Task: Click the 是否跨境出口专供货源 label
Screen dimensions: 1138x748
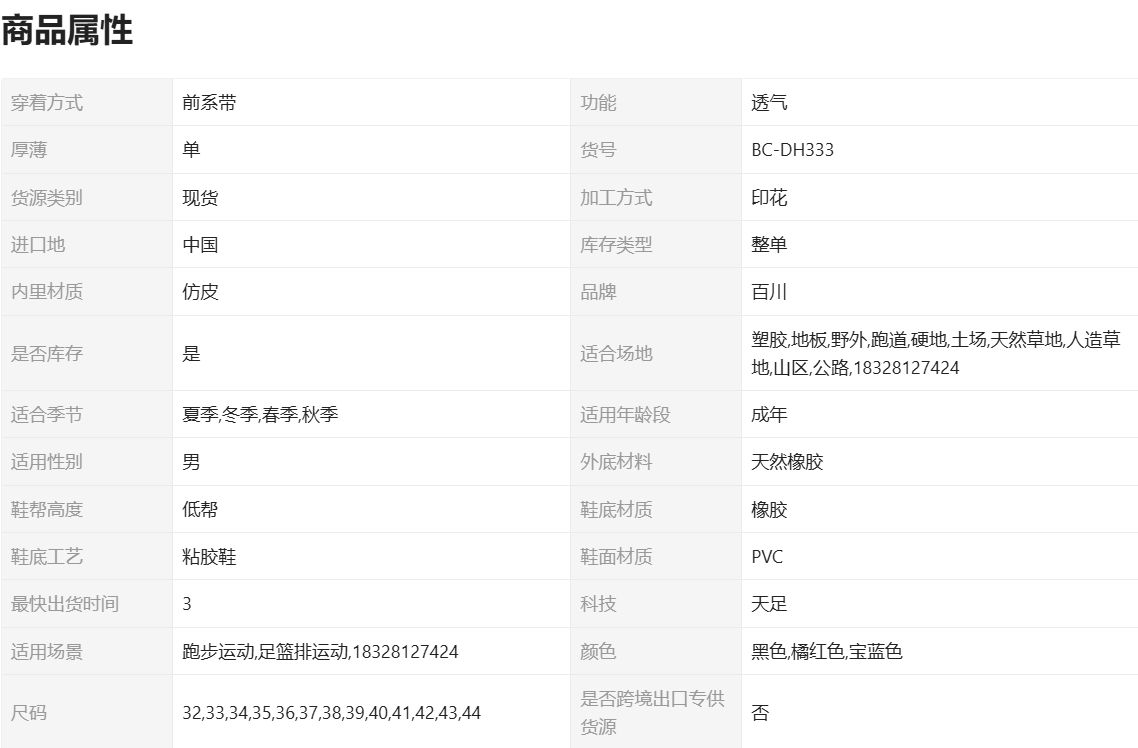Action: pyautogui.click(x=652, y=713)
